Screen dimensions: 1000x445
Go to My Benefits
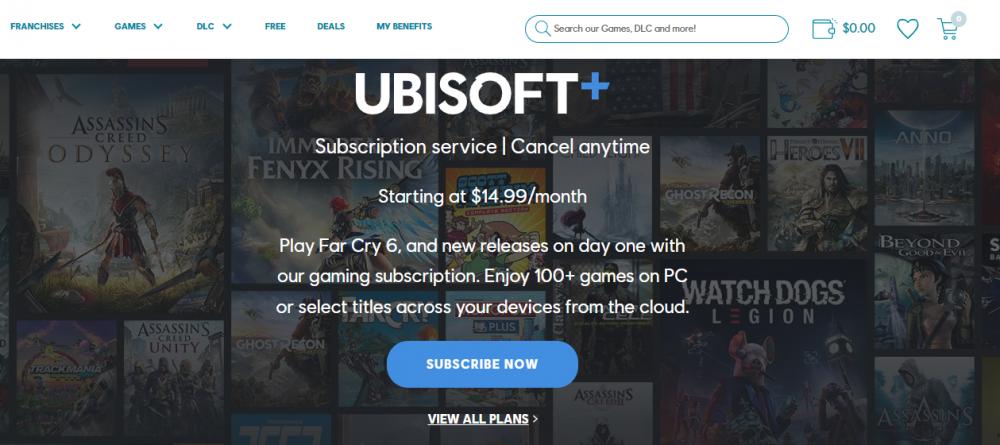click(404, 26)
